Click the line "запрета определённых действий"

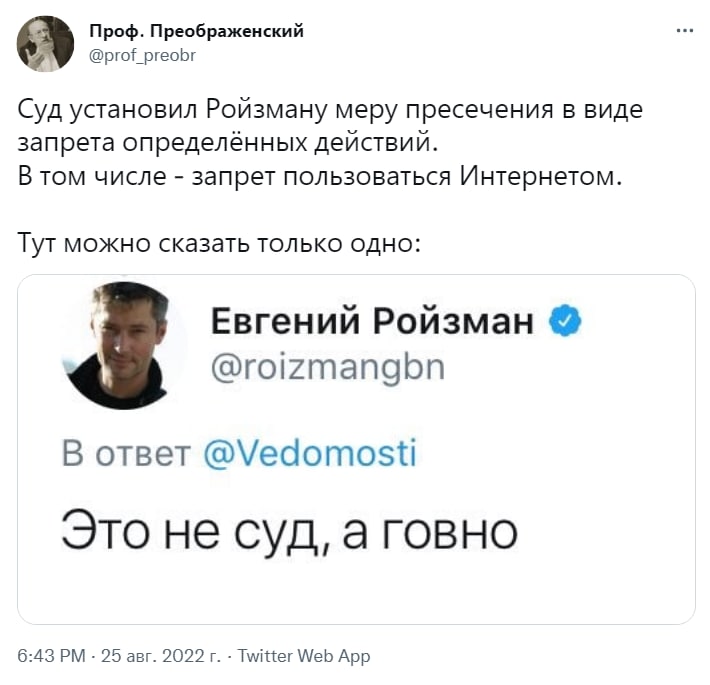pos(229,144)
